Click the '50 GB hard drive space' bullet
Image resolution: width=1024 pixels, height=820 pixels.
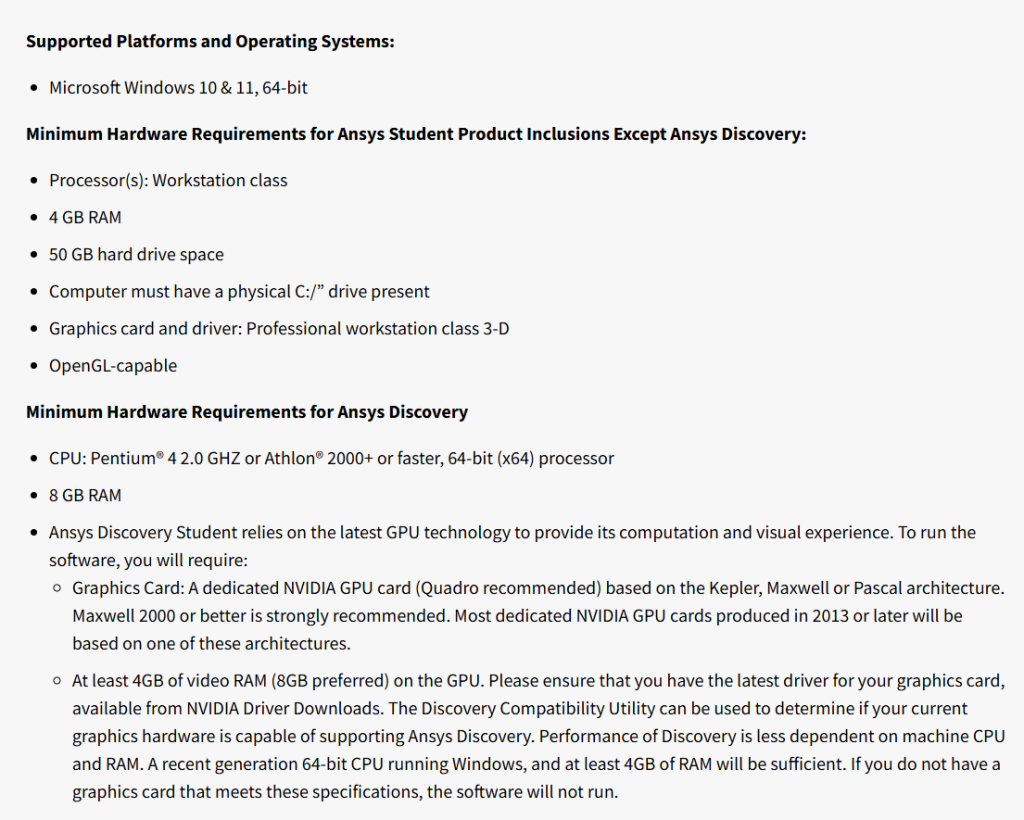tap(136, 255)
